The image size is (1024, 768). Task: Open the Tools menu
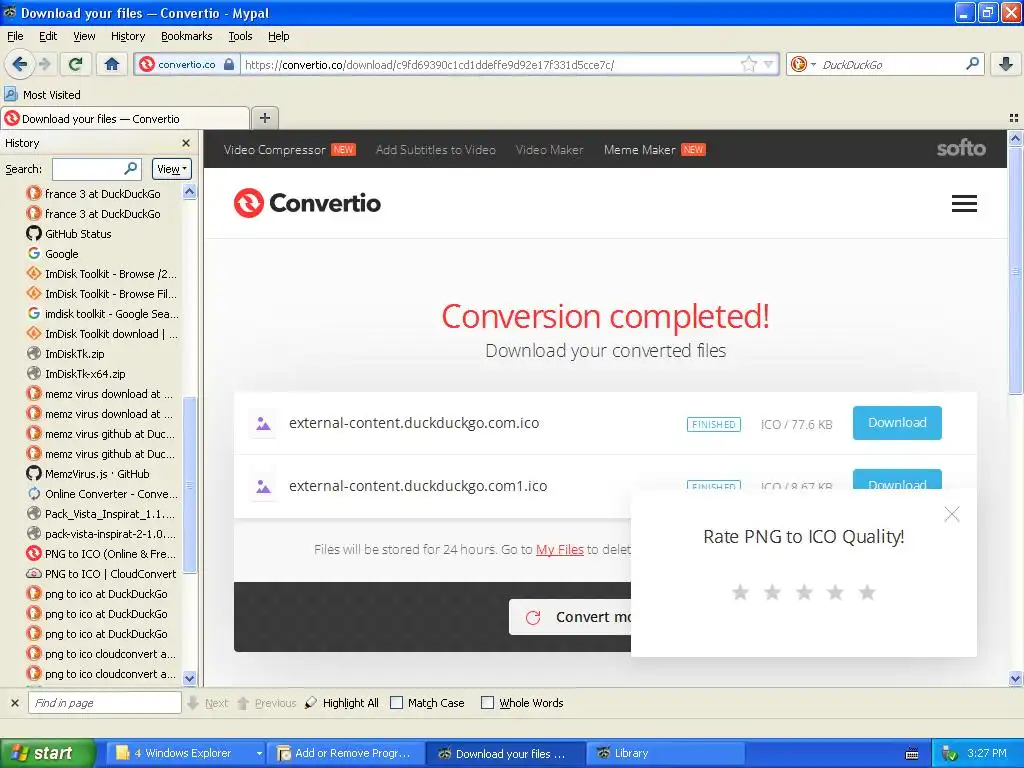(240, 36)
